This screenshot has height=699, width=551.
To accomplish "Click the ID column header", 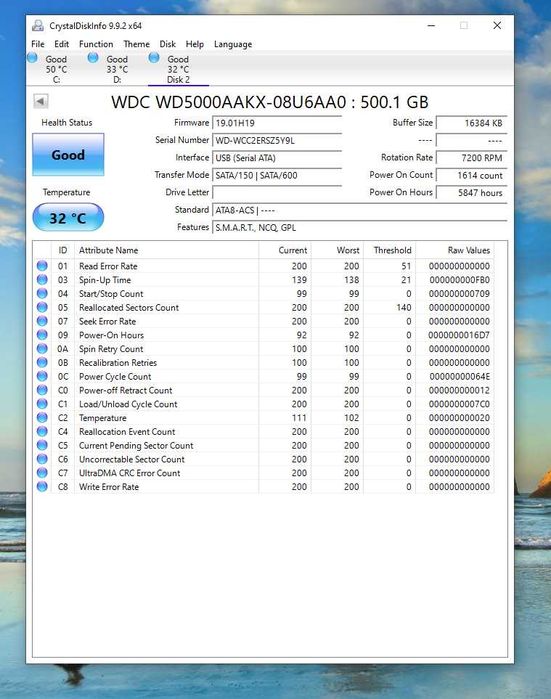I will [x=63, y=250].
